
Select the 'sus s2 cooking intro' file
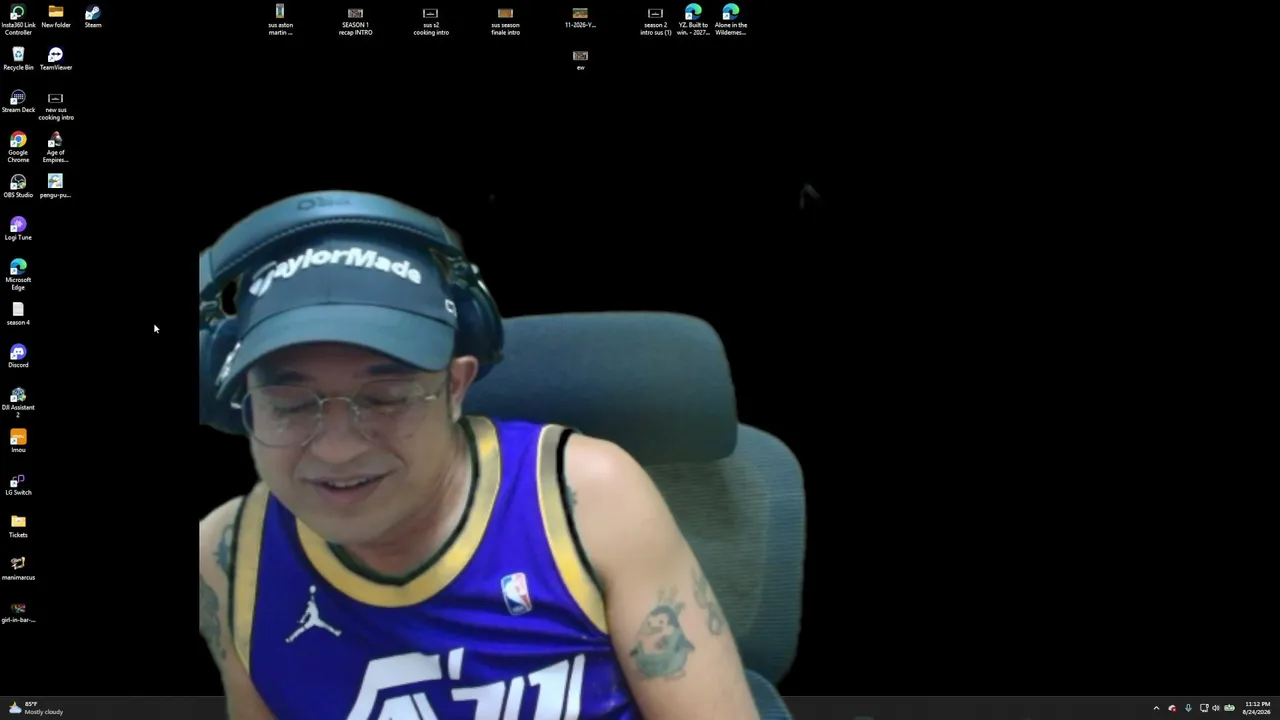tap(431, 20)
